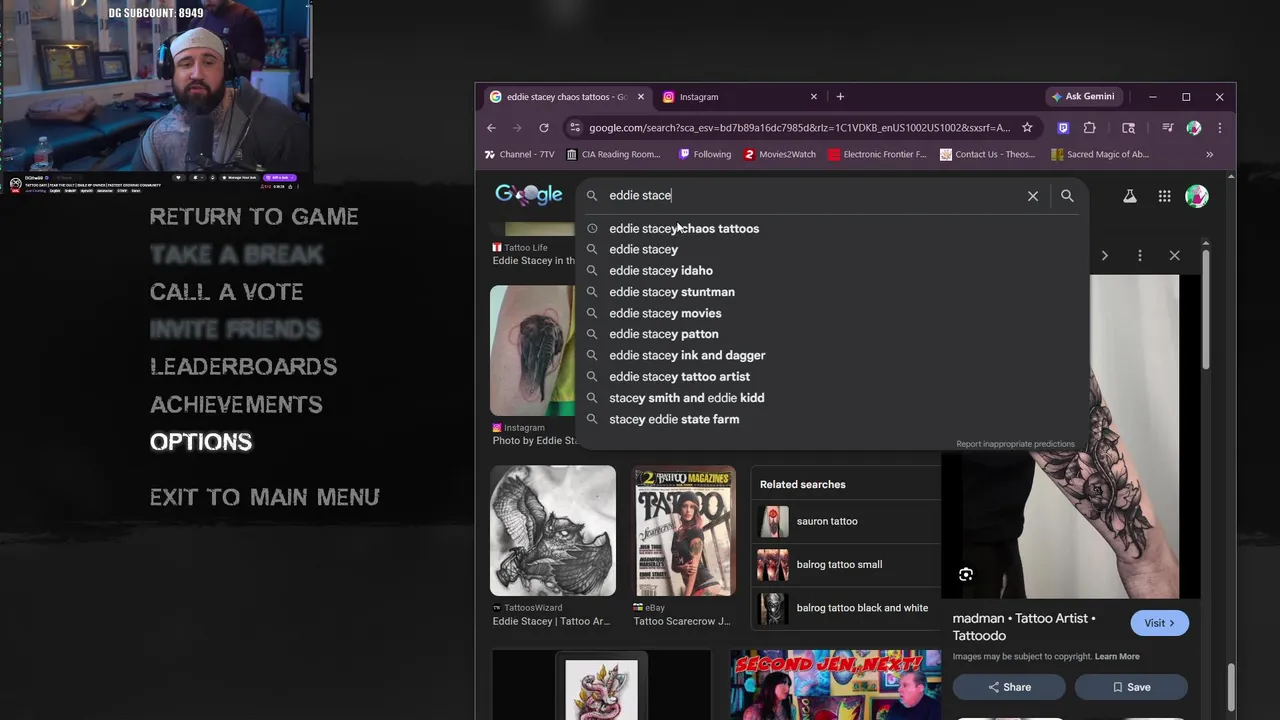Select RETURN TO GAME in the pause menu
The image size is (1280, 720).
tap(254, 217)
